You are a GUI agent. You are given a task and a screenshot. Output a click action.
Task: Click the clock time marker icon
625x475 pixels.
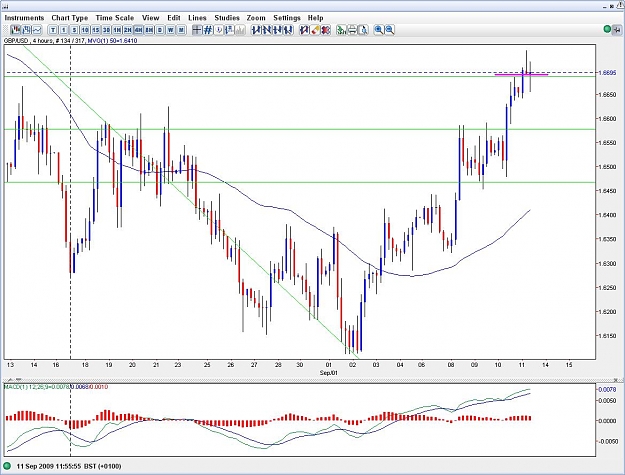(x=218, y=30)
